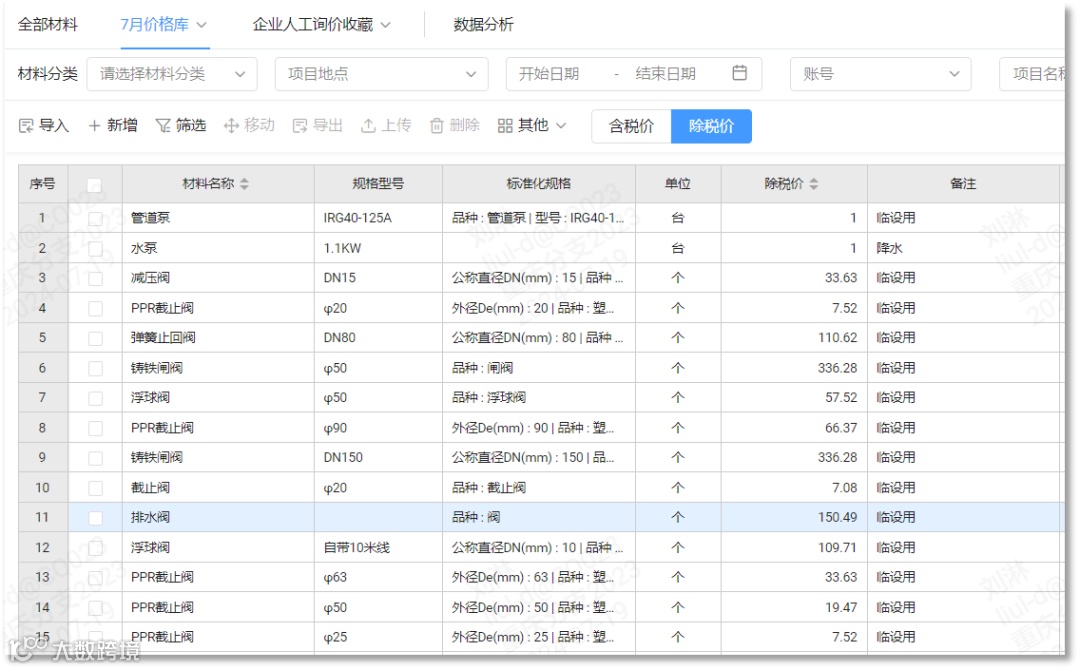The image size is (1080, 670).
Task: Open the 项目地点 dropdown
Action: 382,74
